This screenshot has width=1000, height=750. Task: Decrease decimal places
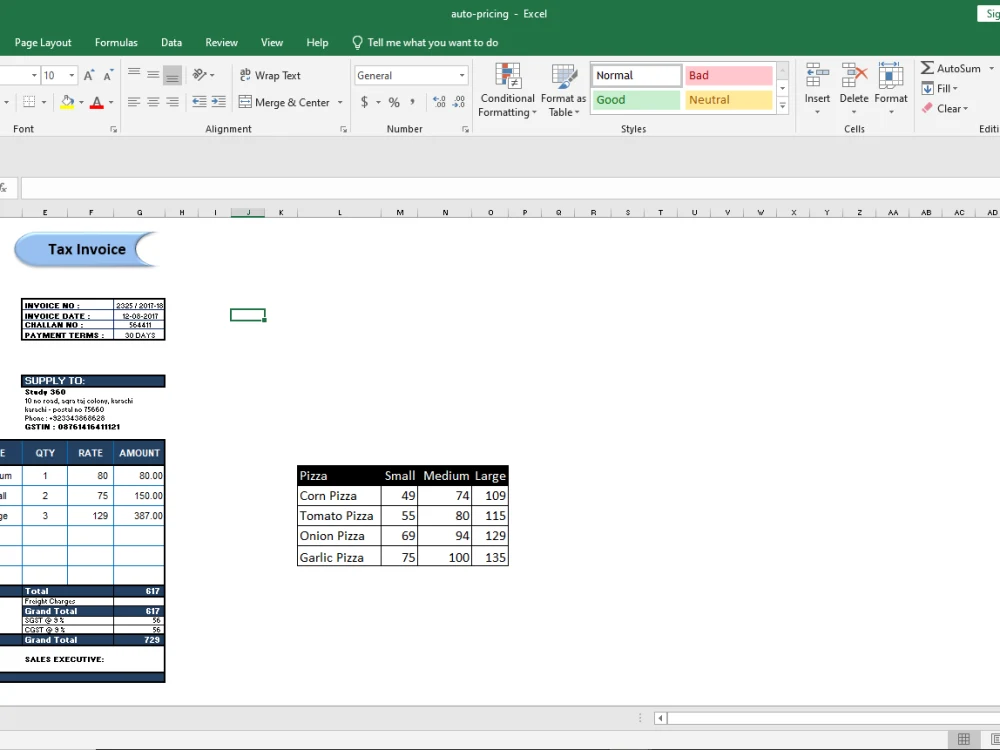click(x=459, y=102)
